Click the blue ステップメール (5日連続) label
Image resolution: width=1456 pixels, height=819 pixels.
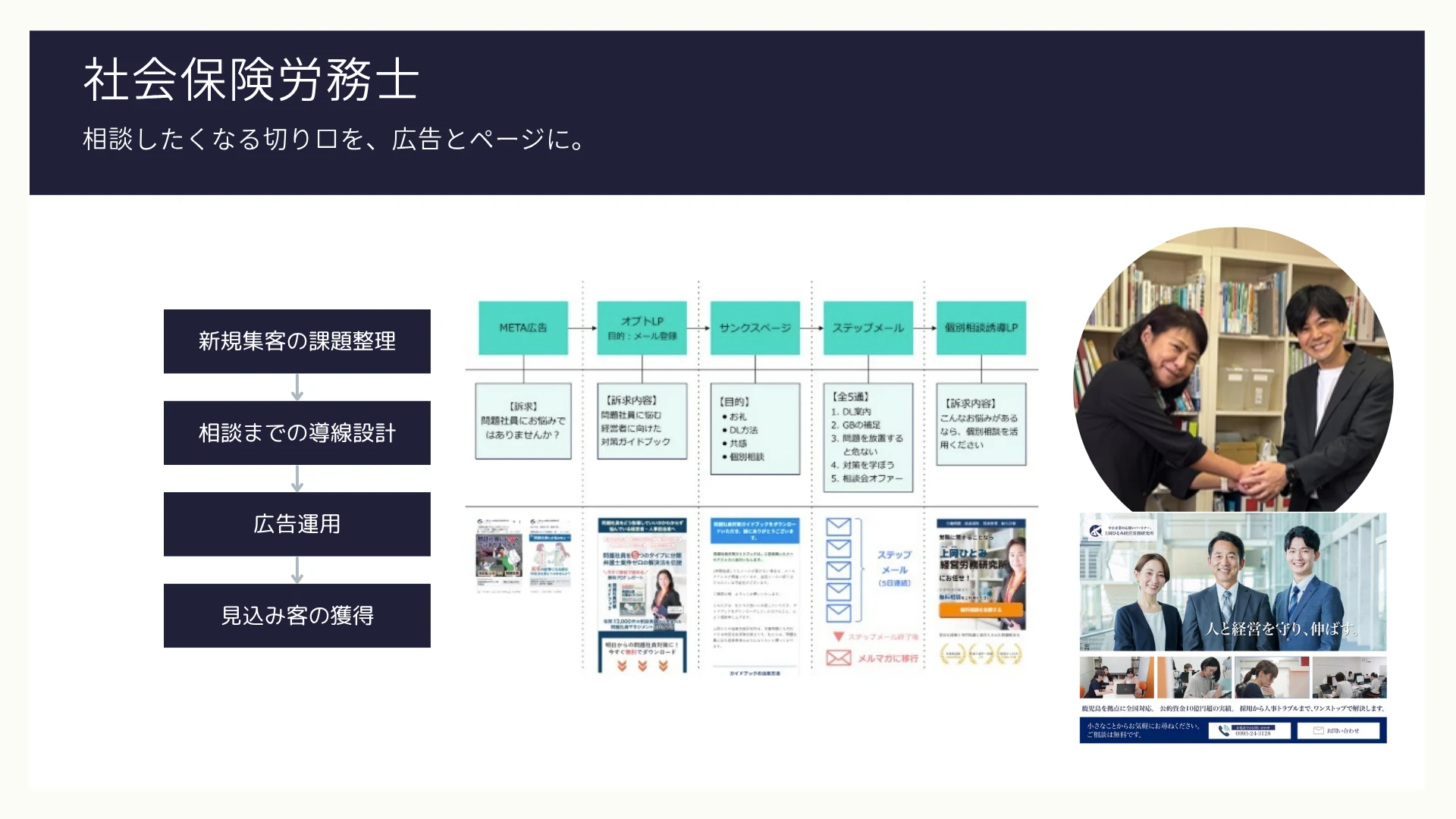(894, 569)
